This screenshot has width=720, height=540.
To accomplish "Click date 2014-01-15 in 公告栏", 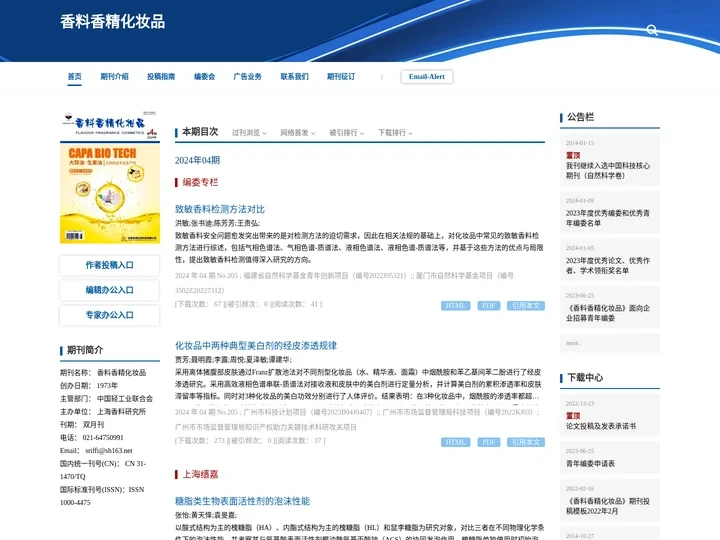I will 579,143.
